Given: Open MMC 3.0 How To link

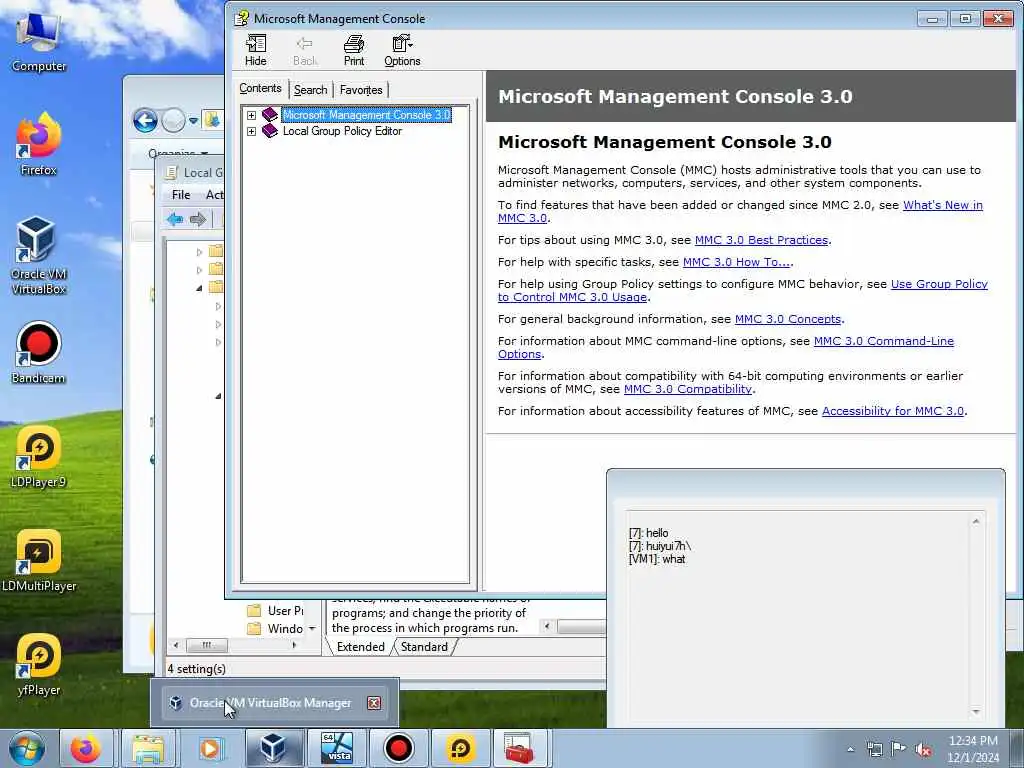Looking at the screenshot, I should (x=737, y=262).
